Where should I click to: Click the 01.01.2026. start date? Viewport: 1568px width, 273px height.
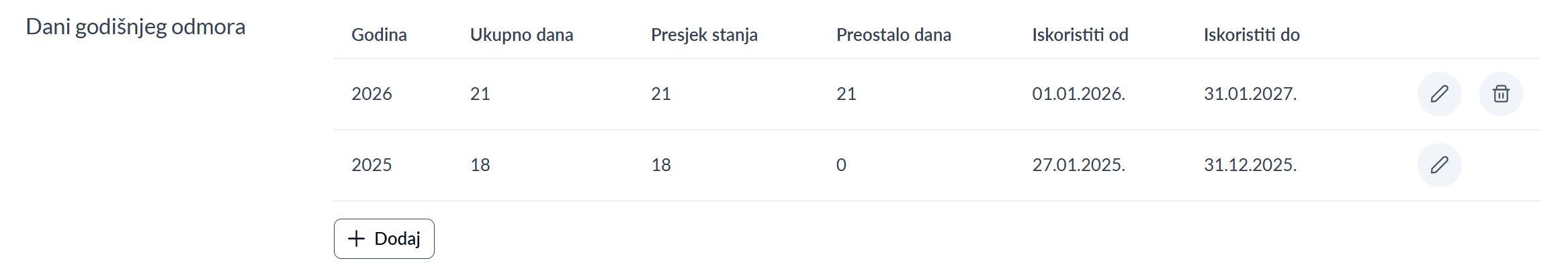tap(1078, 94)
